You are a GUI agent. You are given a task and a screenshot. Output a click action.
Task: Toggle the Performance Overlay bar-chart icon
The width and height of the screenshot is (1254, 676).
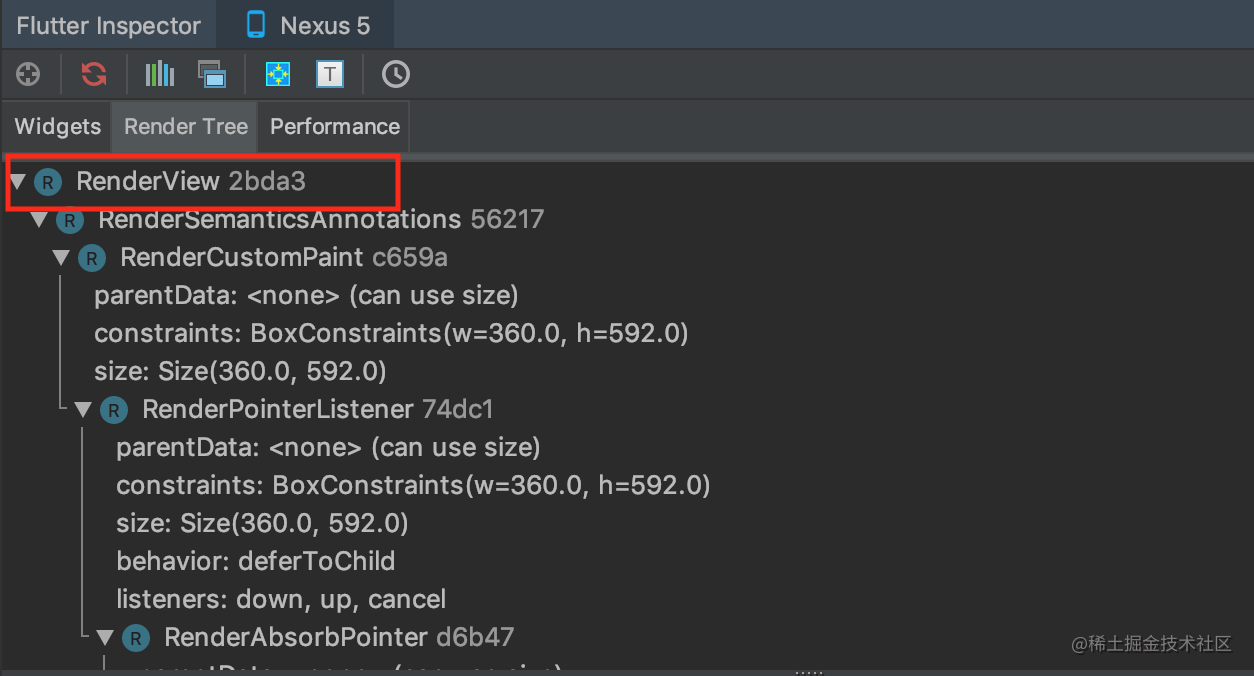(160, 74)
